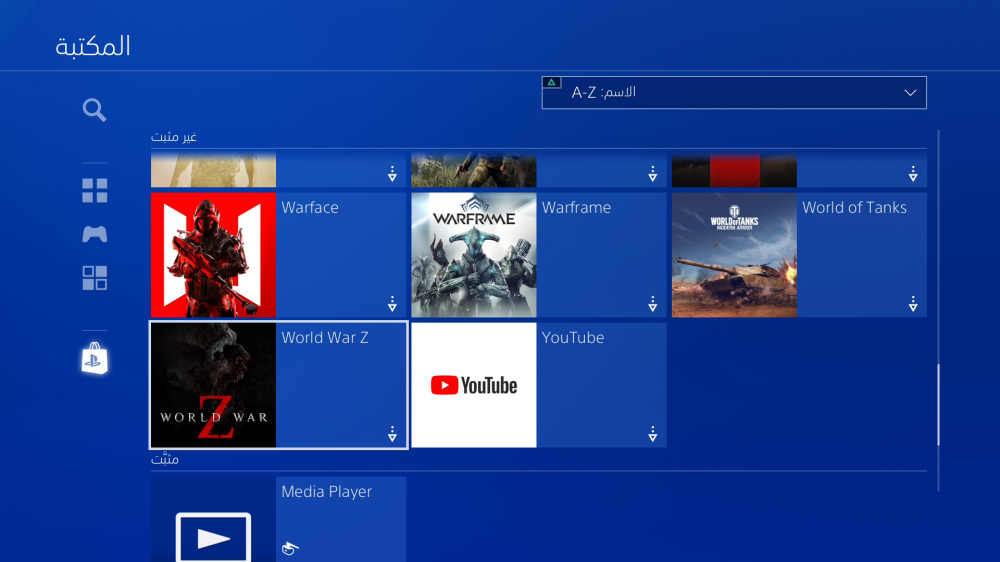Expand the A-Z name sort dropdown
The width and height of the screenshot is (1000, 562).
[734, 92]
